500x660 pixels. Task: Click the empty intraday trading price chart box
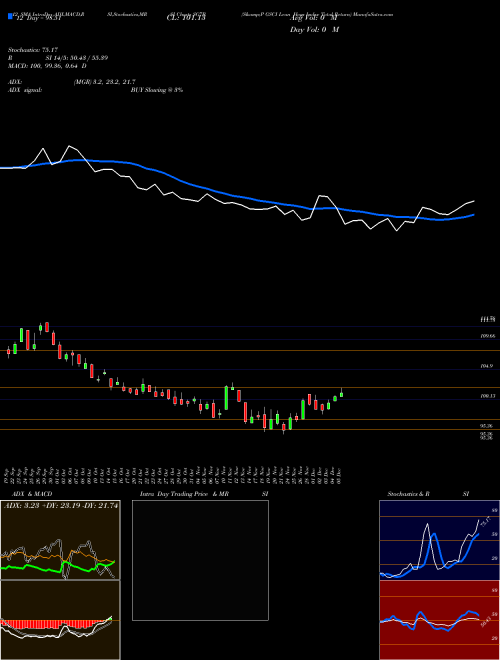[x=200, y=560]
